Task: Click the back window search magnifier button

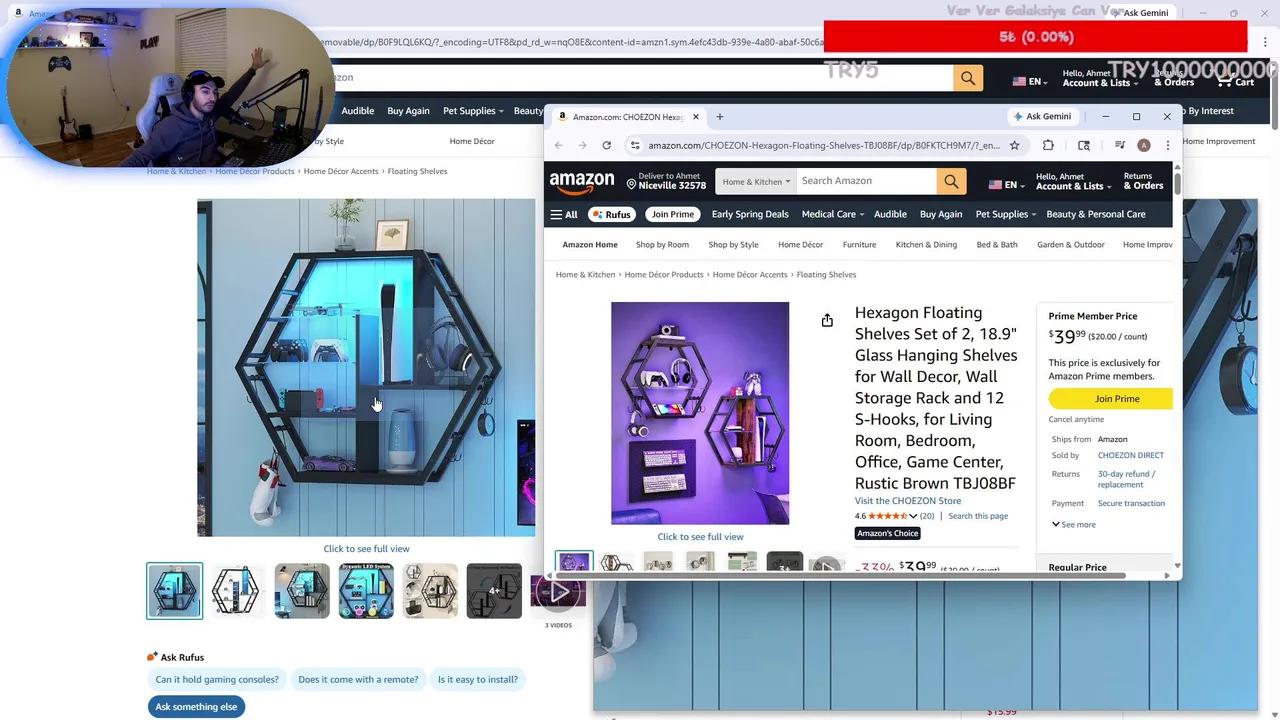Action: point(968,77)
